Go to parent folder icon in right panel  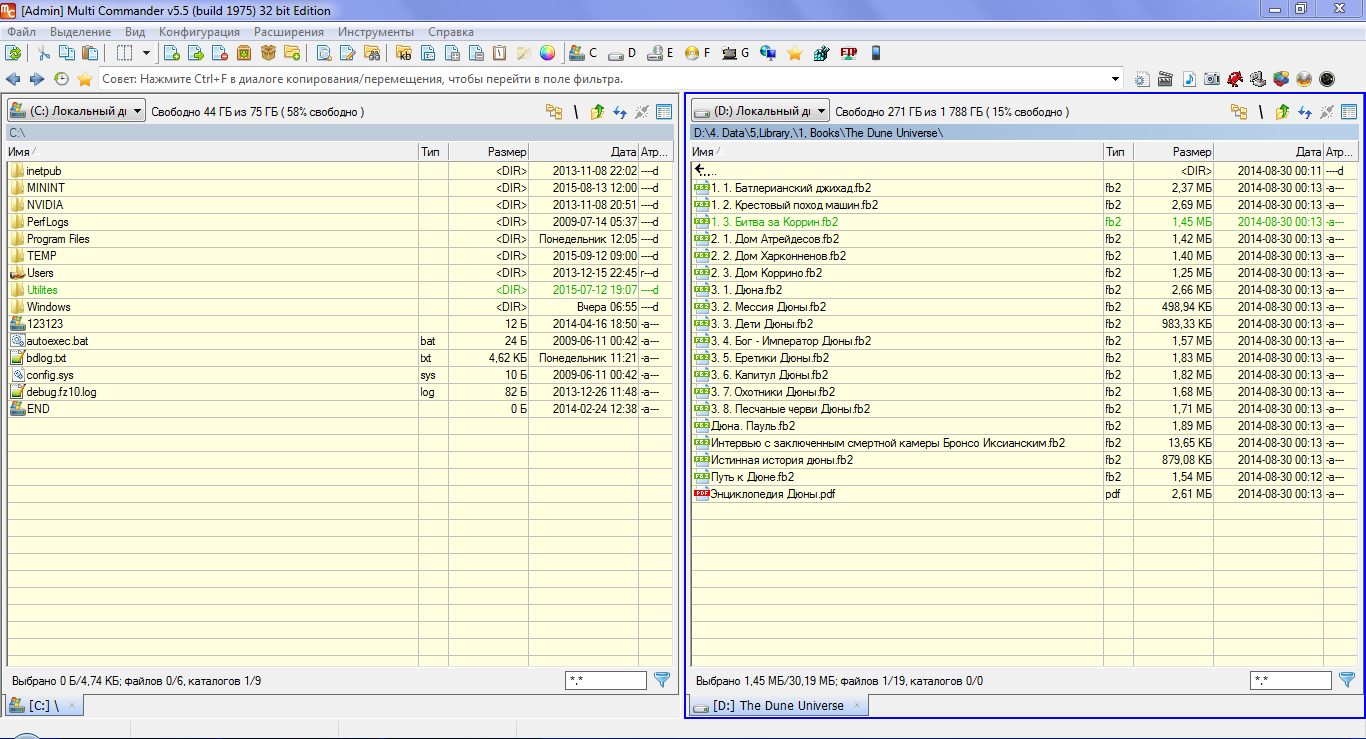(x=1282, y=112)
